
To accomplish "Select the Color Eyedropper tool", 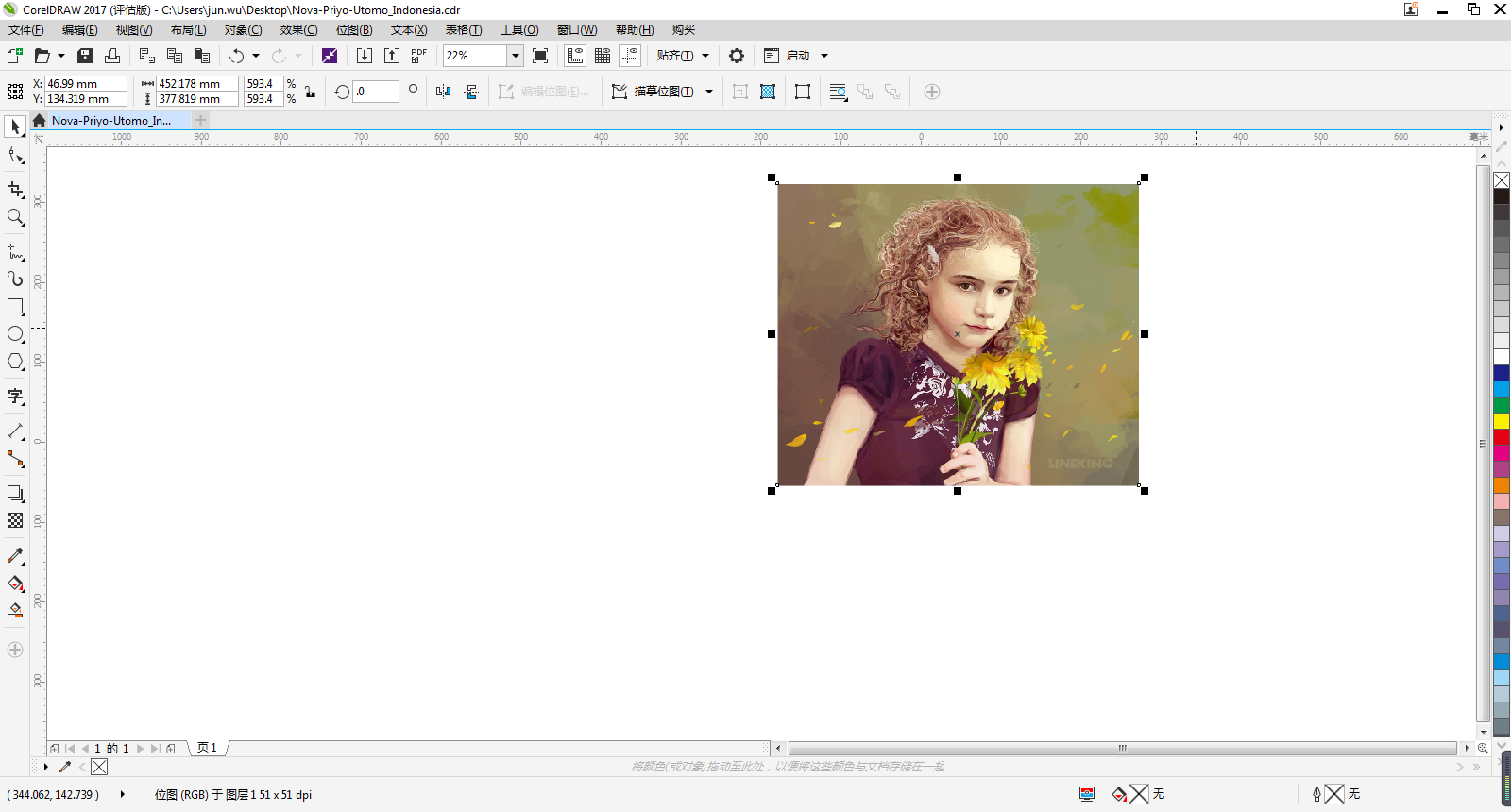I will tap(15, 555).
